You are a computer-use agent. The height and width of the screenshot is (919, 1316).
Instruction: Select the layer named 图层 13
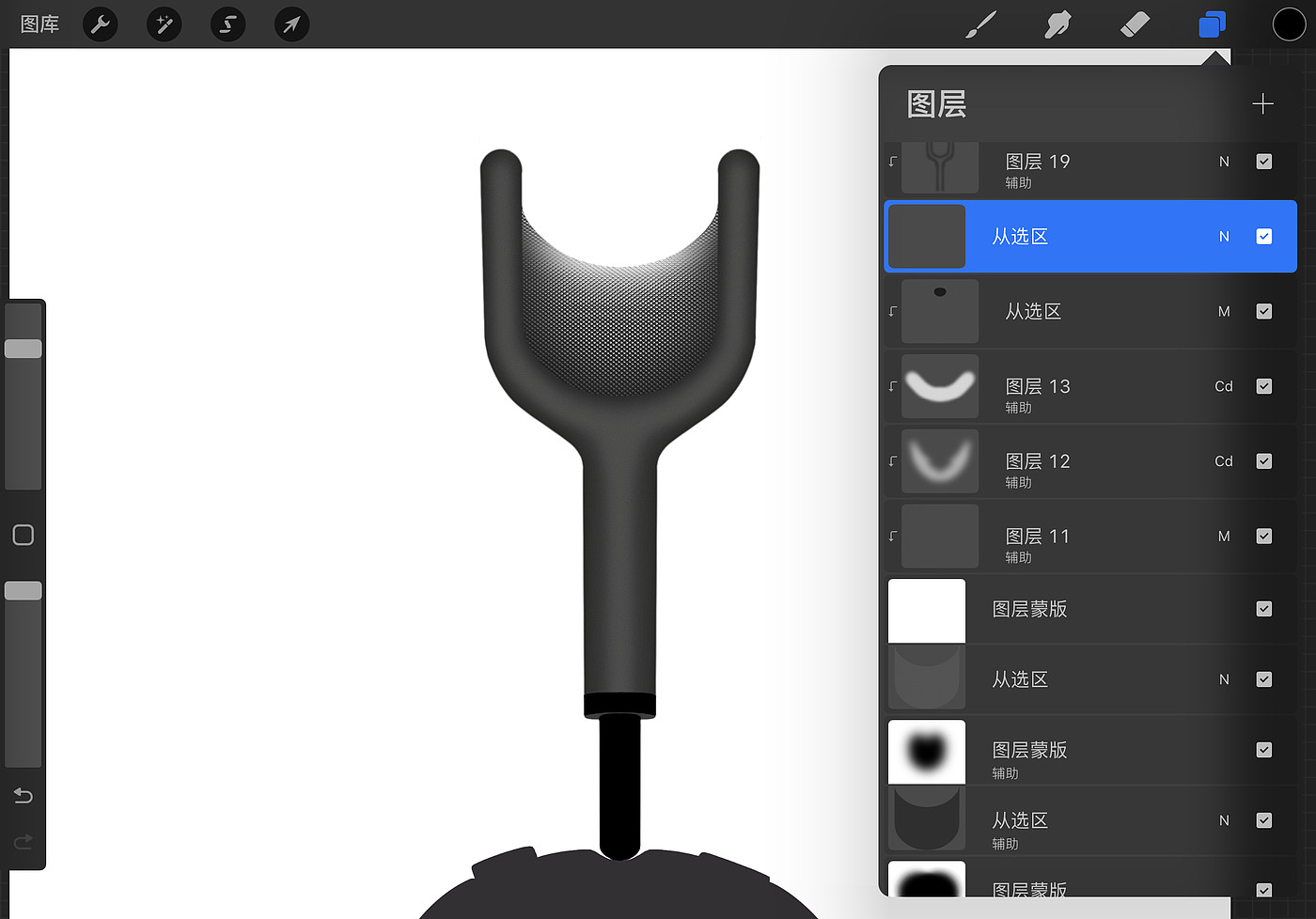click(x=1038, y=386)
